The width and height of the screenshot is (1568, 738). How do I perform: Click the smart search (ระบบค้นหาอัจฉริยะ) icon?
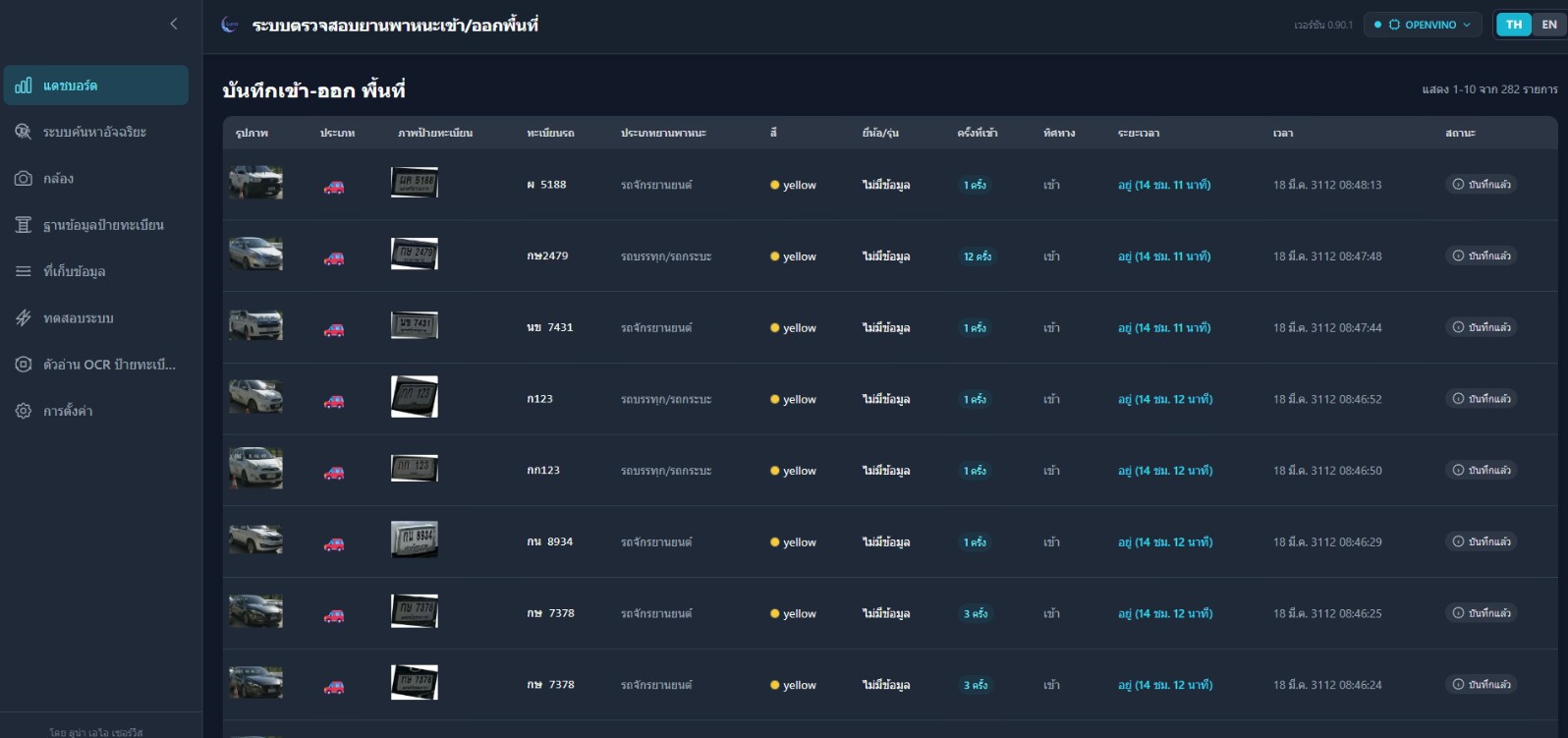click(x=24, y=132)
